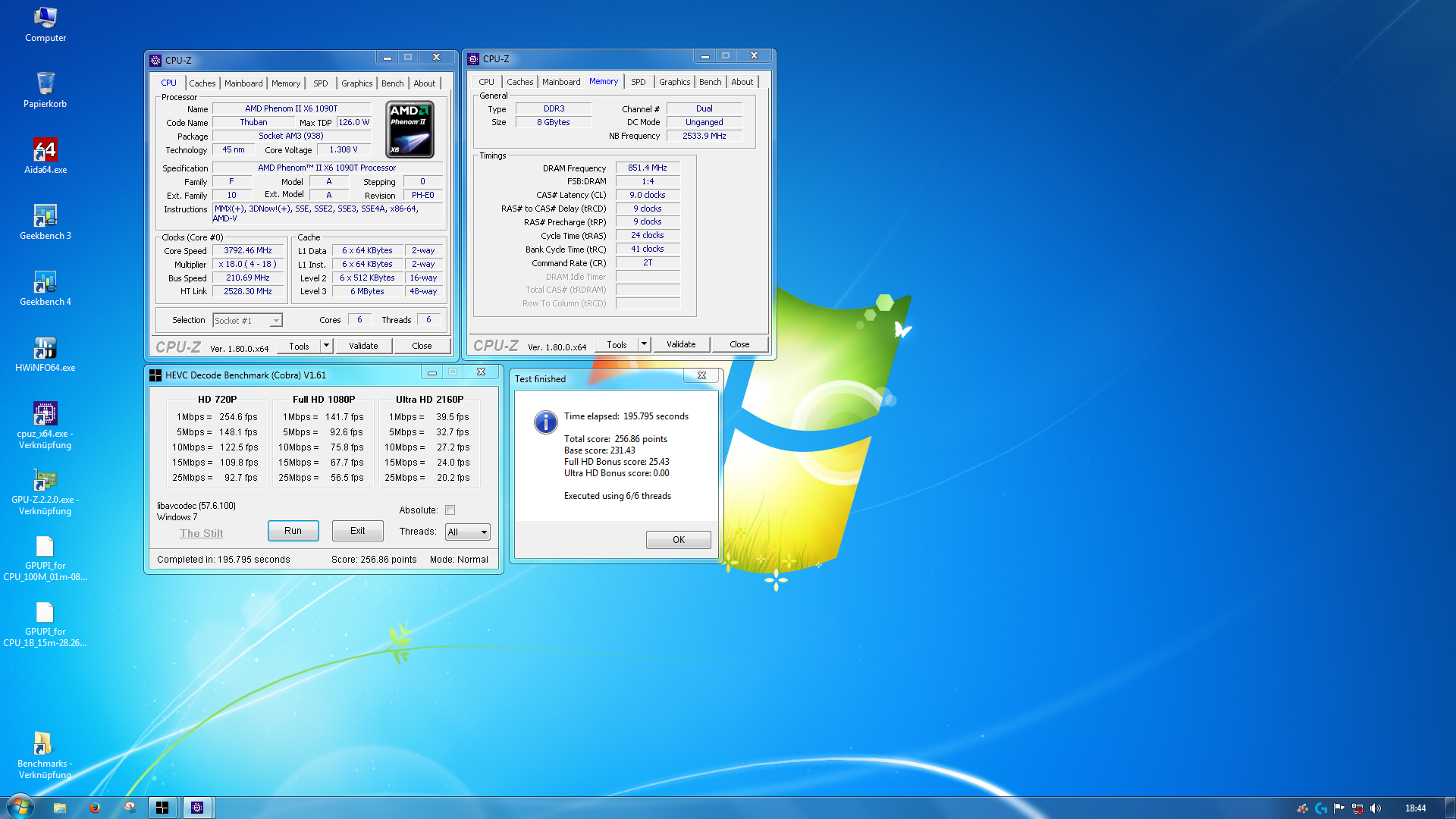Open the Snipping Tool taskbar icon
Viewport: 1456px width, 819px height.
[x=130, y=808]
